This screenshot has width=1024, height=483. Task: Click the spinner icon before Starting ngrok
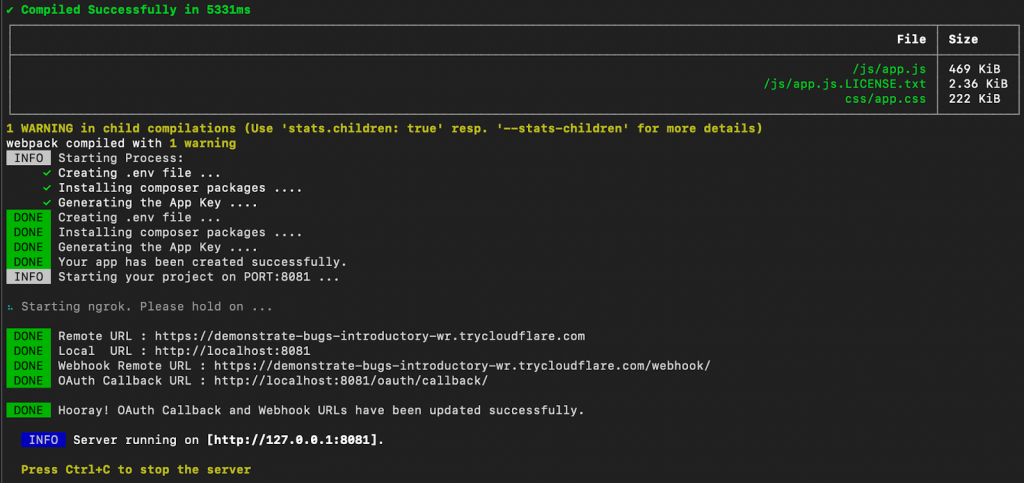point(10,307)
